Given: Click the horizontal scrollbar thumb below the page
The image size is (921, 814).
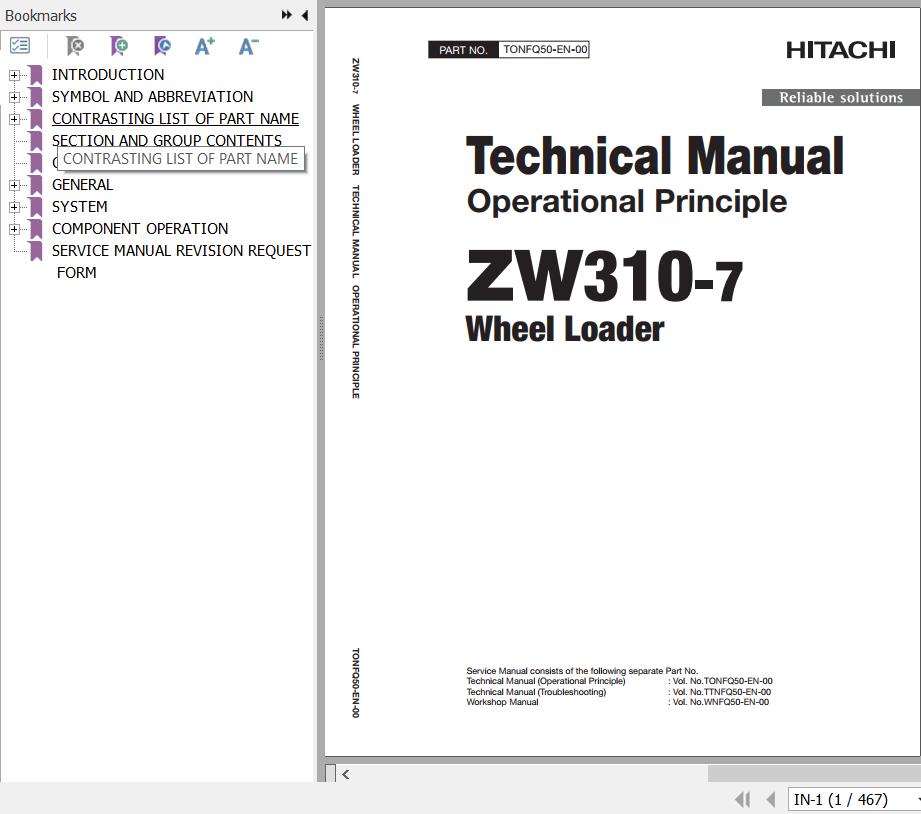Looking at the screenshot, I should (x=814, y=773).
